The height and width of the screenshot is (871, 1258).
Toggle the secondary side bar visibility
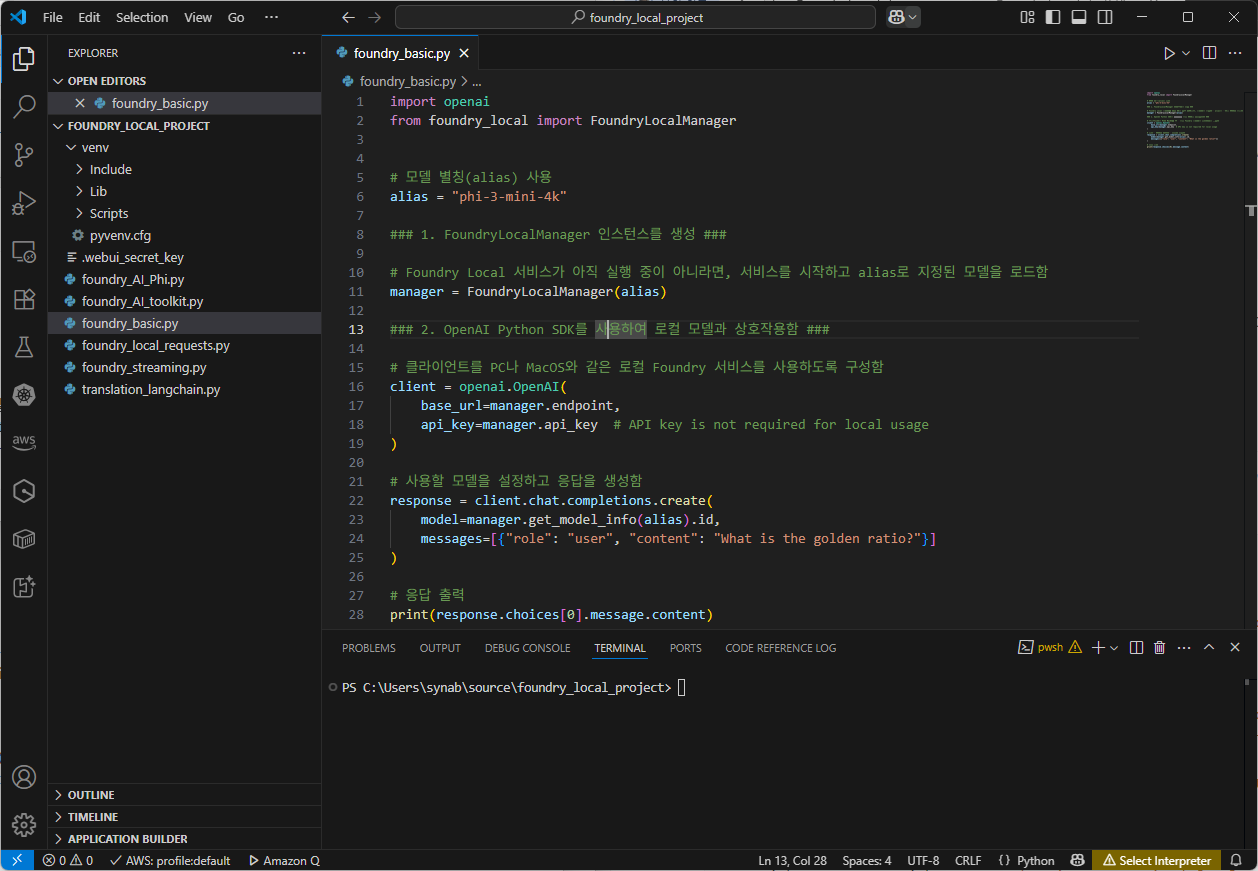tap(1105, 17)
